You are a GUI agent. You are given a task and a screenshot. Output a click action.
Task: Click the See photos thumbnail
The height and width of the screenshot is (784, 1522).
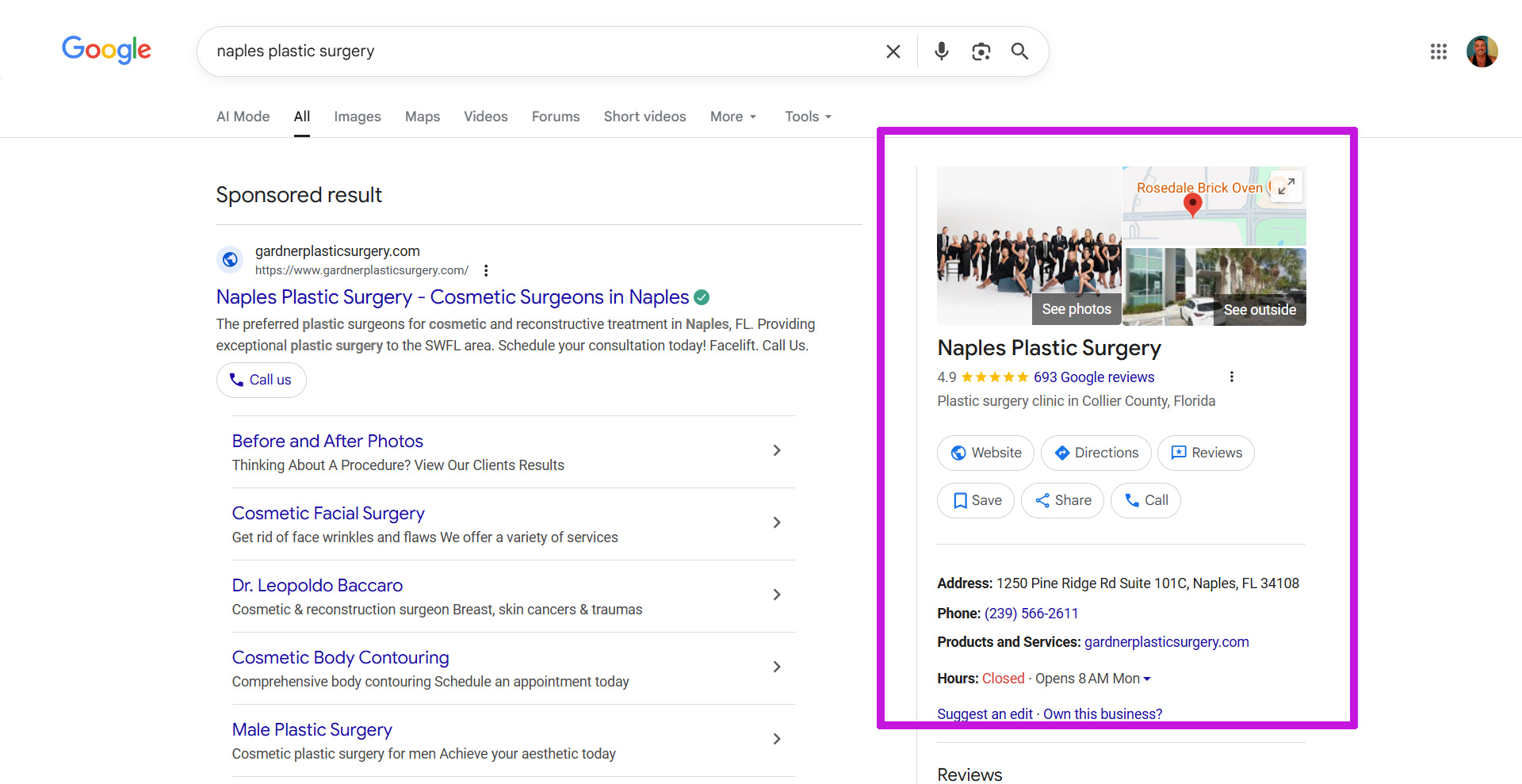tap(1076, 309)
